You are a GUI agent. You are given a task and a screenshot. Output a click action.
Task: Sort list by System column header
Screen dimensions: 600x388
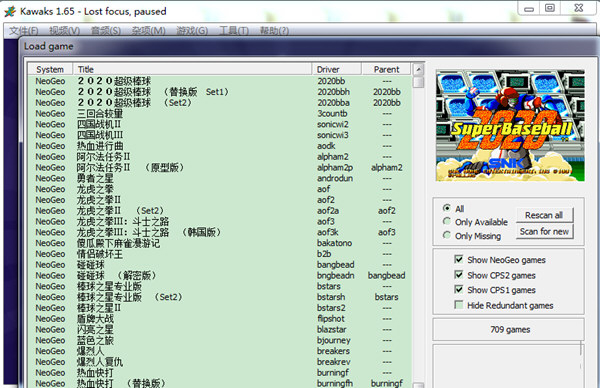(x=50, y=69)
